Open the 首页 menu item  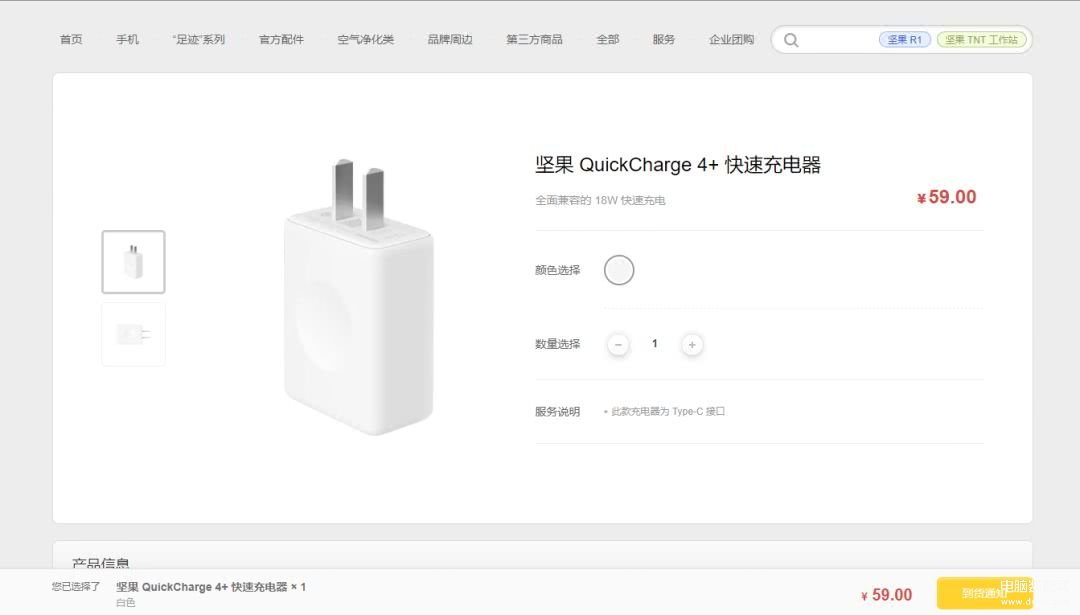coord(71,40)
